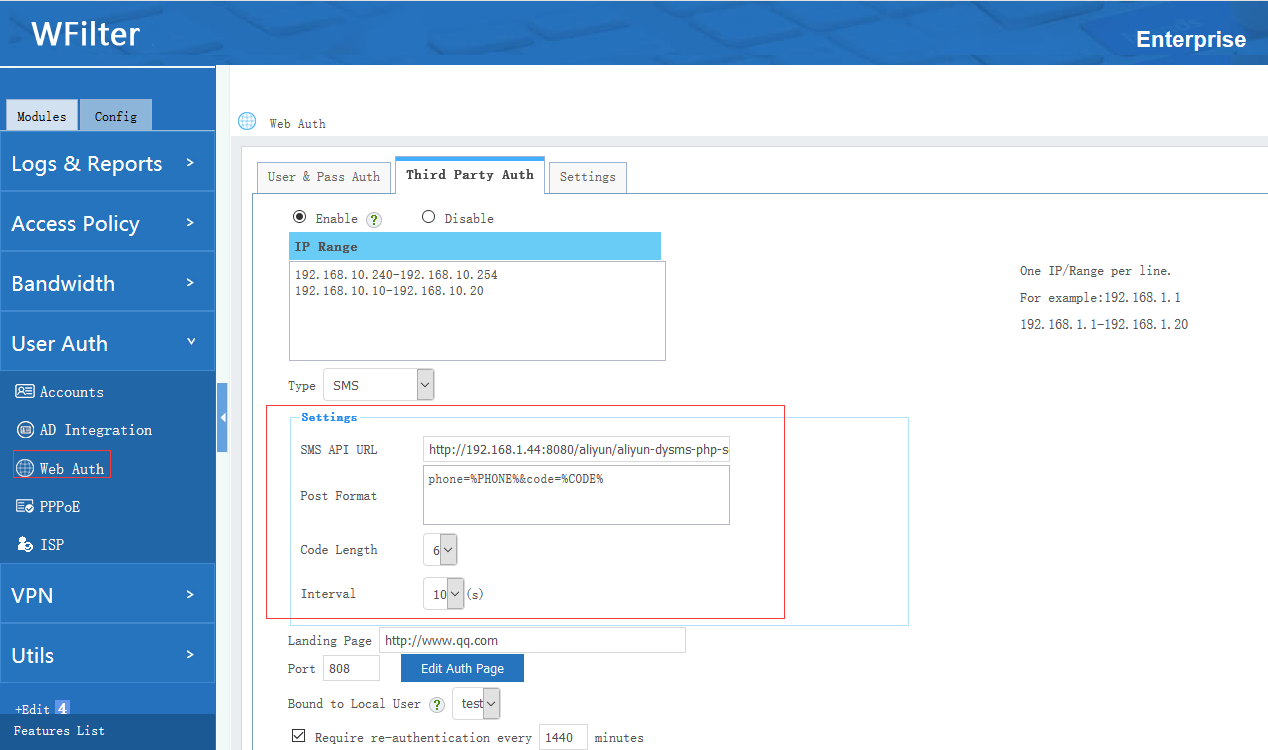This screenshot has width=1268, height=750.
Task: Click the Edit Auth Page button
Action: point(462,668)
